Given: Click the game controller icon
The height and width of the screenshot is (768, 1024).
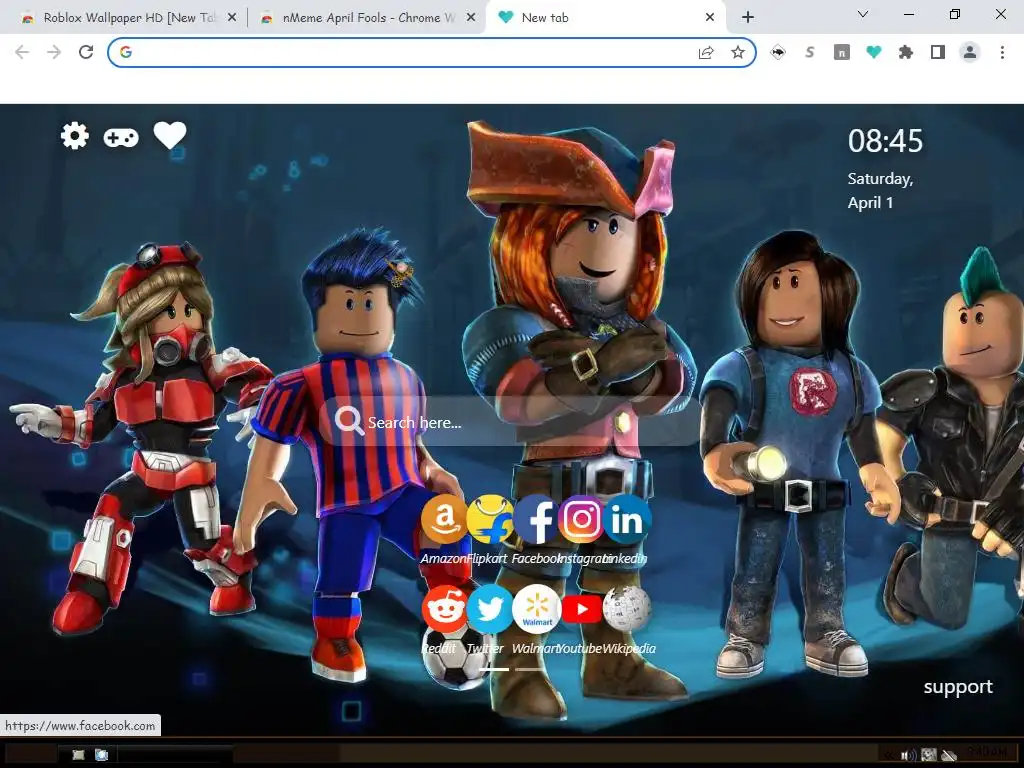Looking at the screenshot, I should pos(121,138).
